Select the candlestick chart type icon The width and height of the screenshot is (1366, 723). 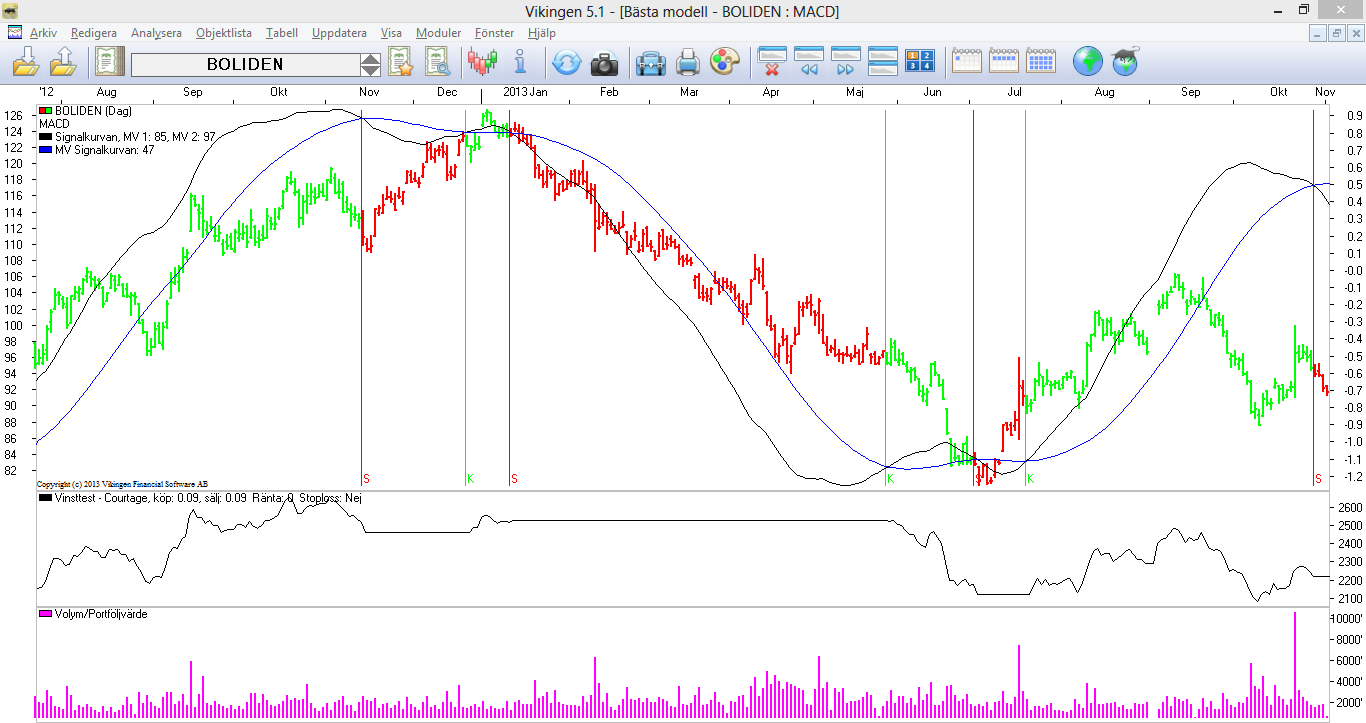[x=482, y=63]
